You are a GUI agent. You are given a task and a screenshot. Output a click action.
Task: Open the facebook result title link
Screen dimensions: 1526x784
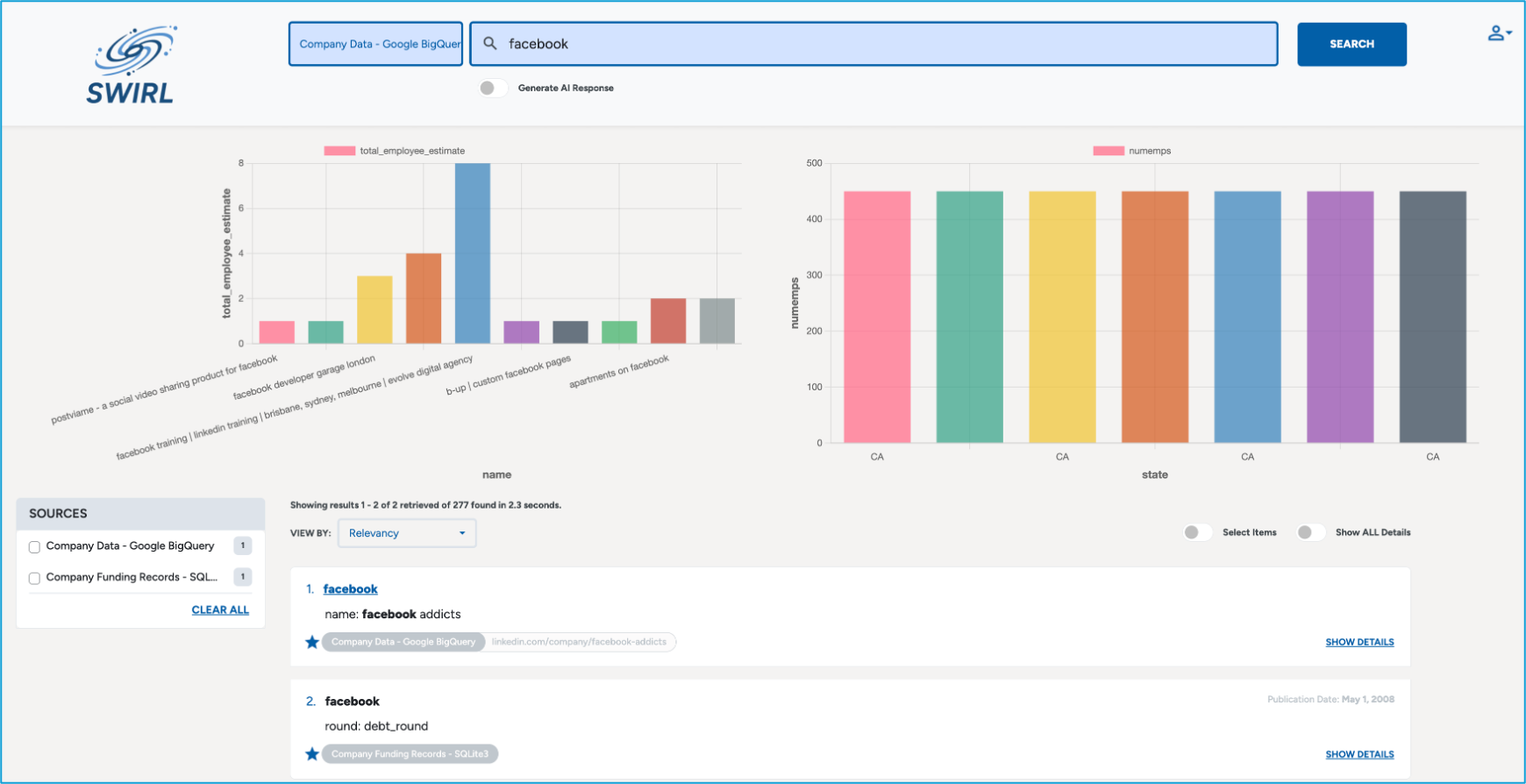tap(350, 589)
